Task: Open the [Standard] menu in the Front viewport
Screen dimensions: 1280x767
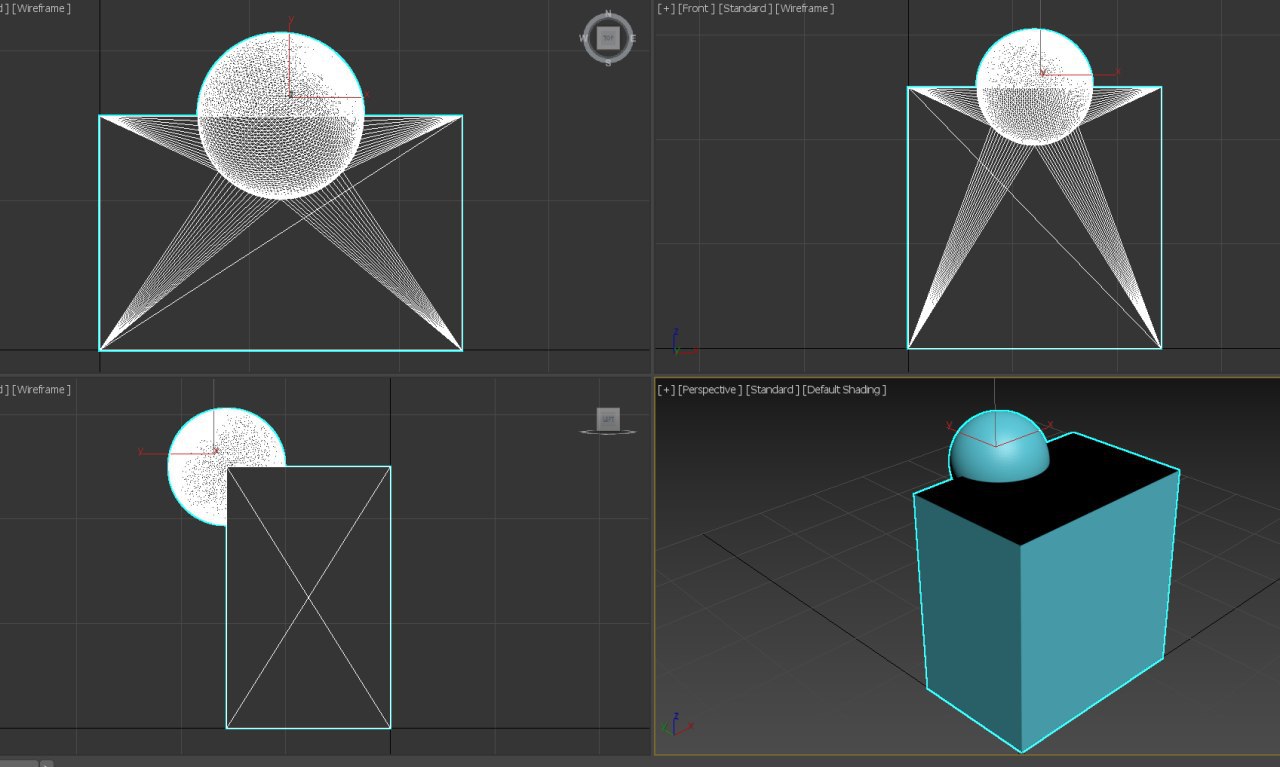Action: tap(743, 8)
